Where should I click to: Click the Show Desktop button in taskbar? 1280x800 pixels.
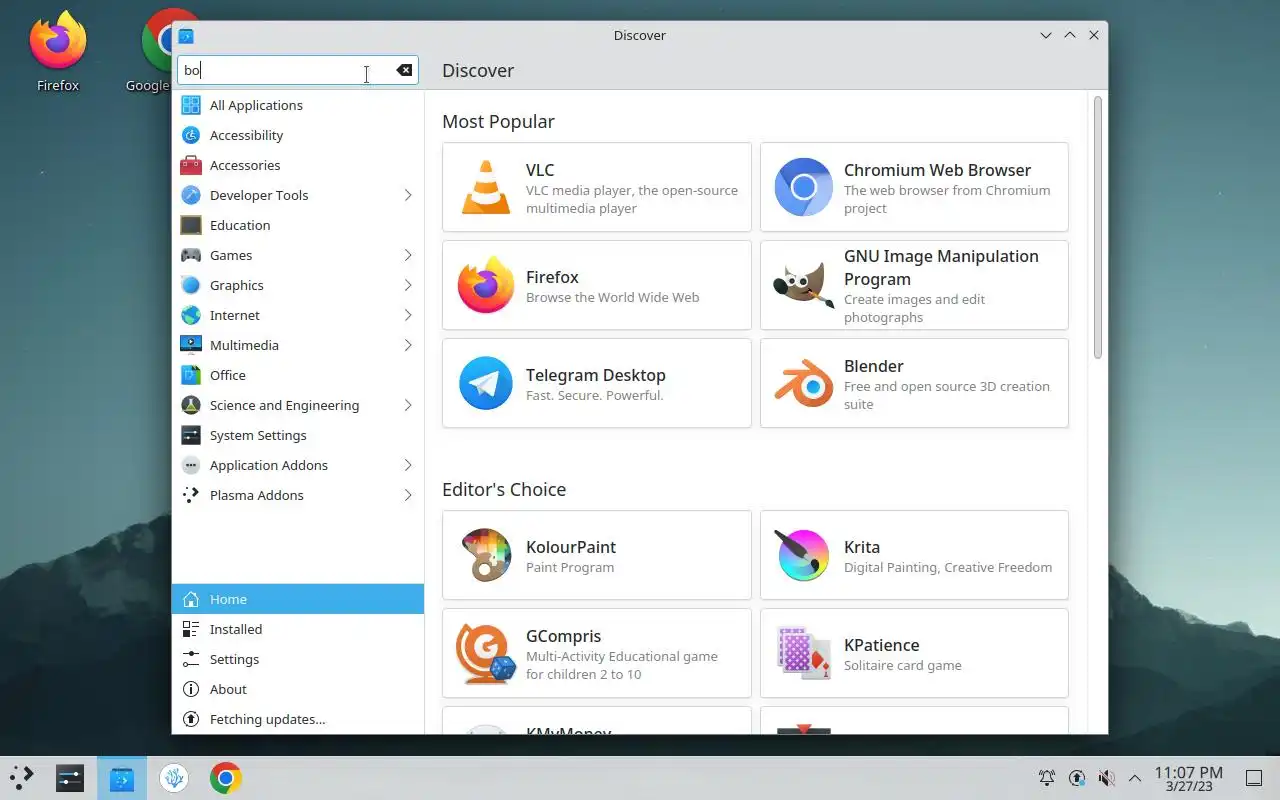(x=1254, y=778)
